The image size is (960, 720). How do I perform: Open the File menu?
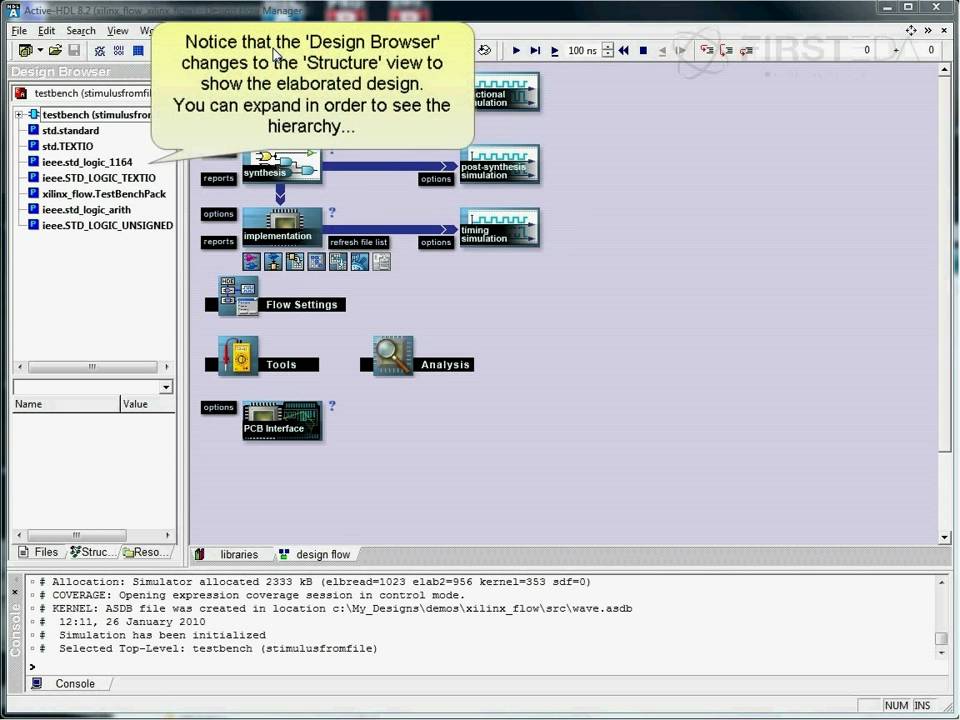tap(19, 31)
